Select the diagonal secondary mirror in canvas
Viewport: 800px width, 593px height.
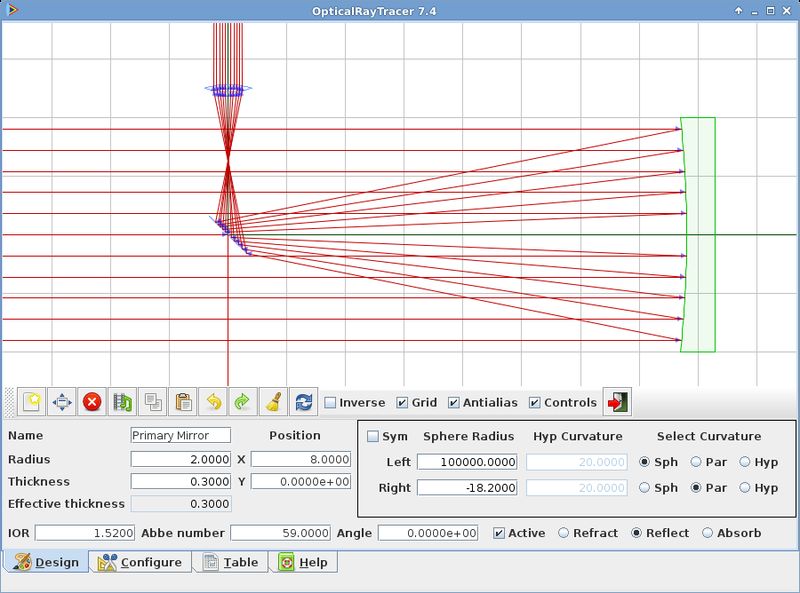(x=231, y=235)
